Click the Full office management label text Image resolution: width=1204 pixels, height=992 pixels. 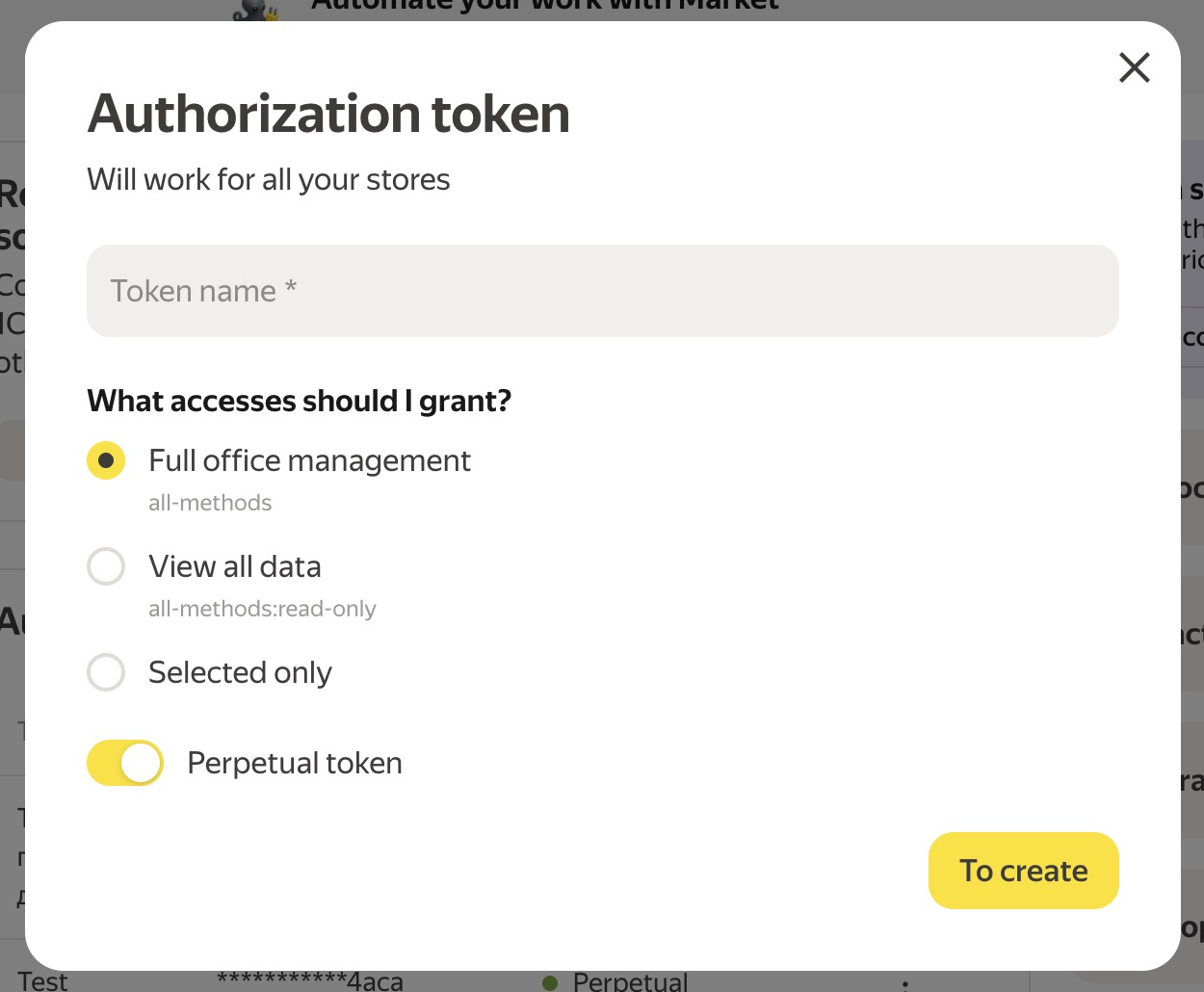(309, 460)
